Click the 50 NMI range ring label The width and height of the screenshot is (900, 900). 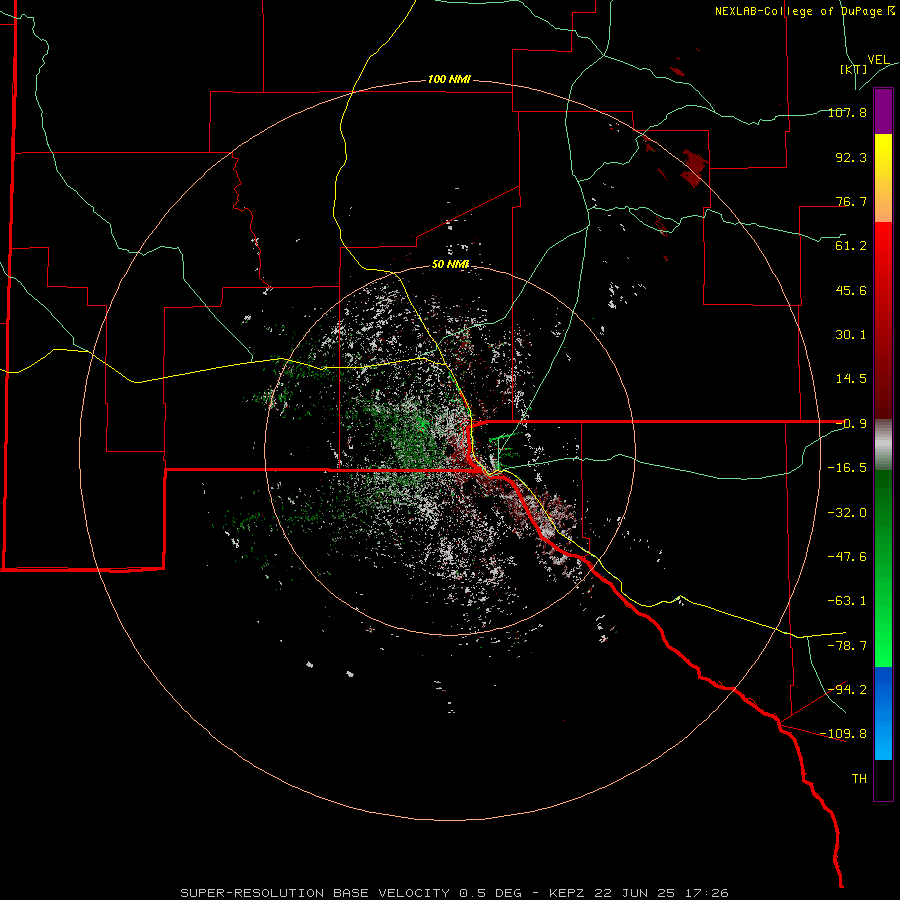pyautogui.click(x=451, y=264)
